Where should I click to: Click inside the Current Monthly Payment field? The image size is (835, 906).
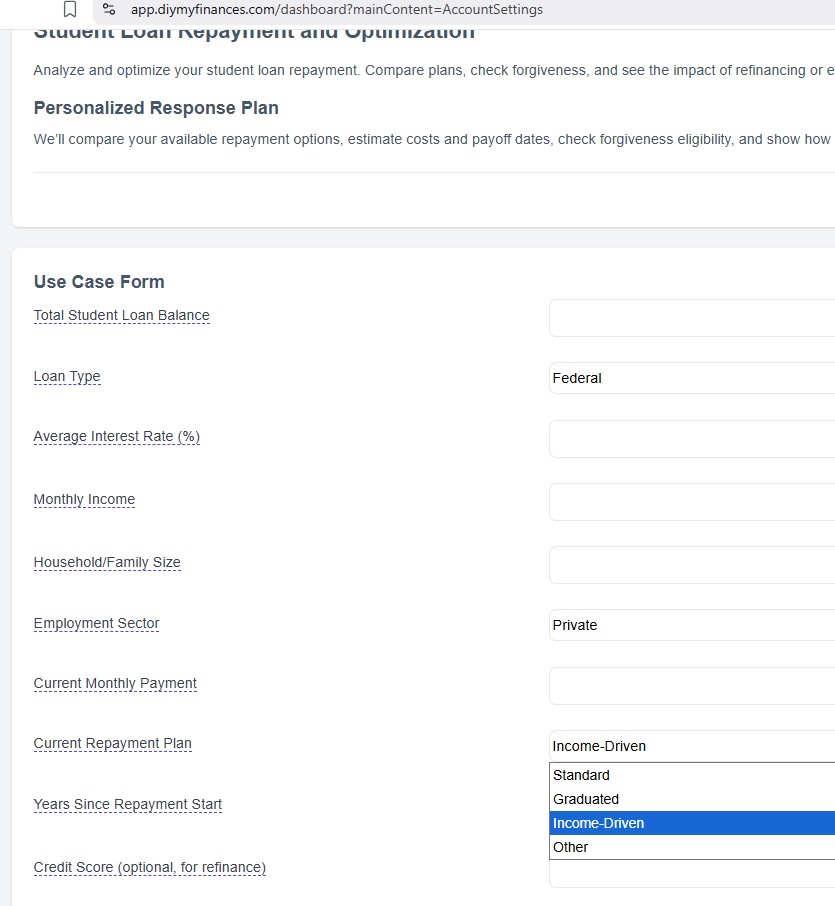point(690,685)
